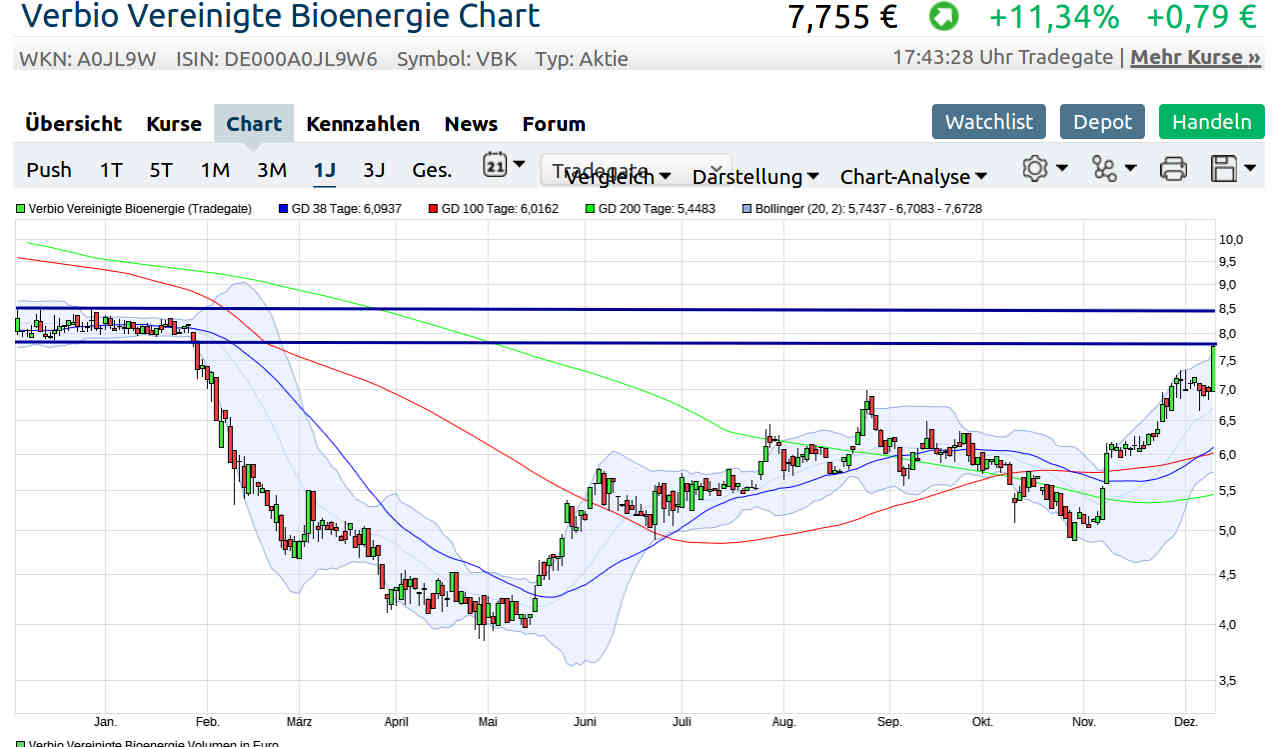Click the 'Okt.' month axis label
Viewport: 1280px width, 747px height.
[982, 721]
